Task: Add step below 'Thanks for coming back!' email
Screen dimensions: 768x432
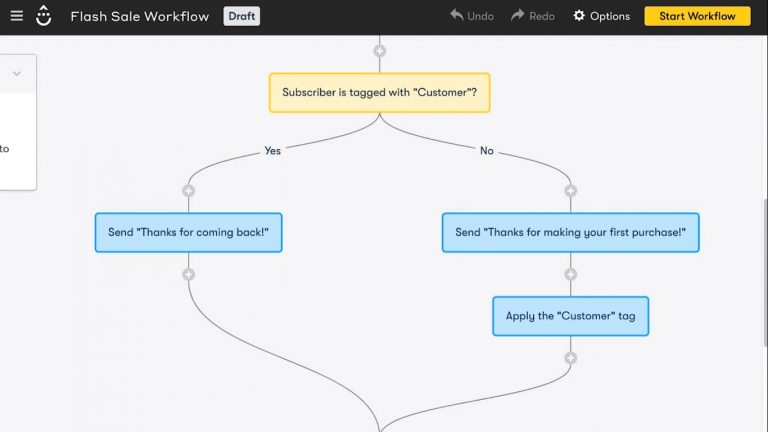Action: 189,274
